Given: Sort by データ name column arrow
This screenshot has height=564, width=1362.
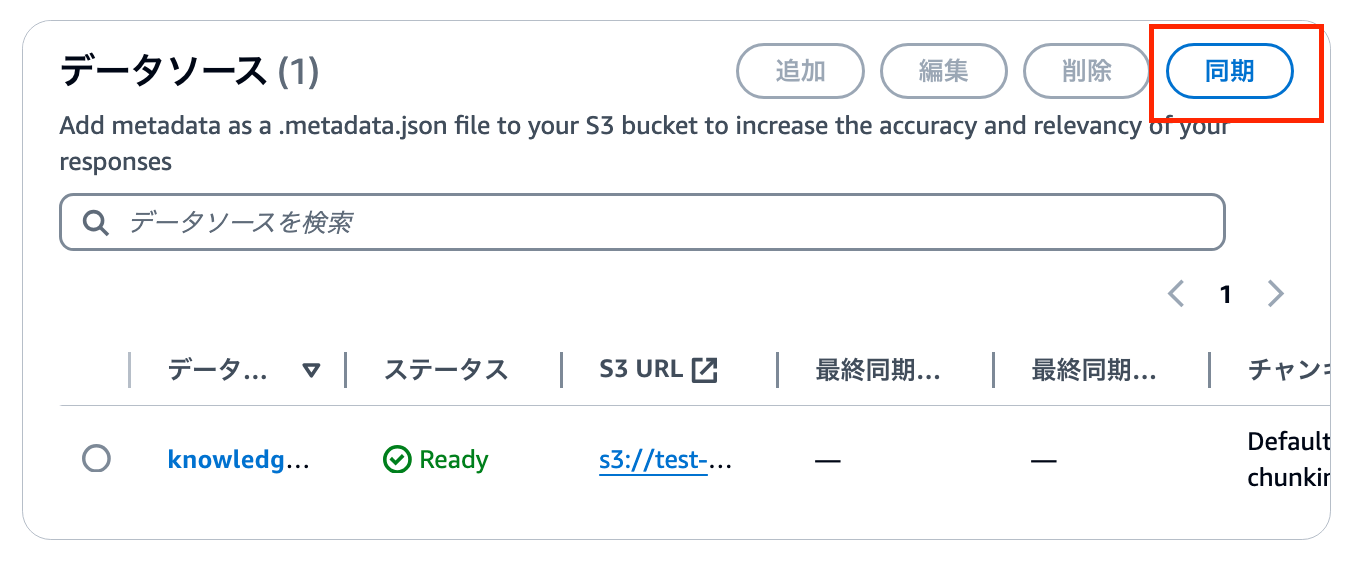Looking at the screenshot, I should 311,370.
